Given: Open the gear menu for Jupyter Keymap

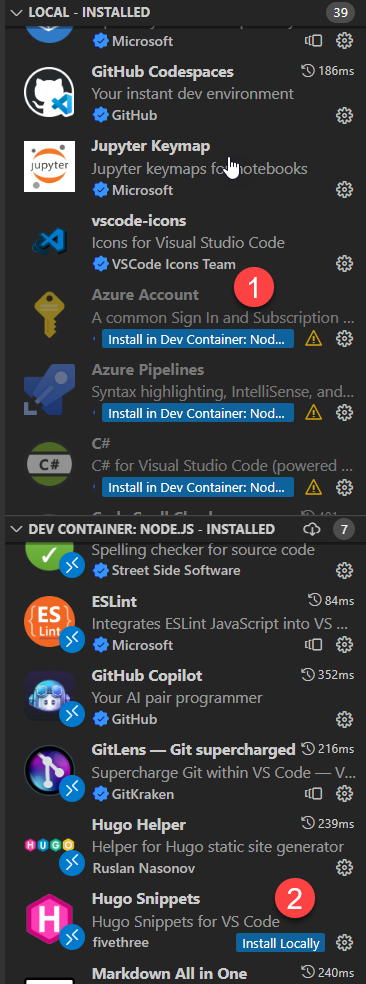Looking at the screenshot, I should [x=343, y=190].
